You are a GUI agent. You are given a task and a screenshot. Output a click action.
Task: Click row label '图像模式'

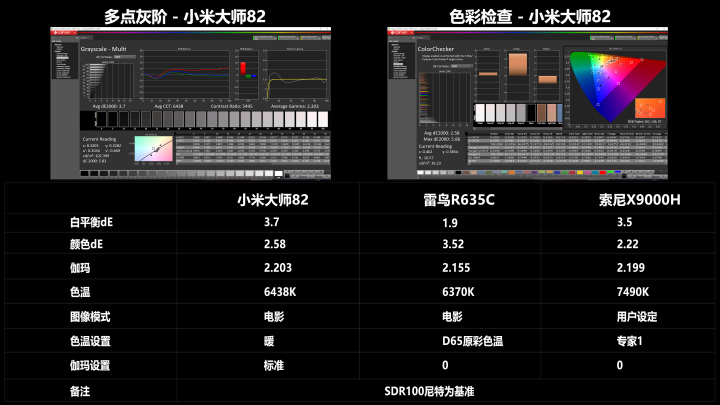[x=90, y=317]
